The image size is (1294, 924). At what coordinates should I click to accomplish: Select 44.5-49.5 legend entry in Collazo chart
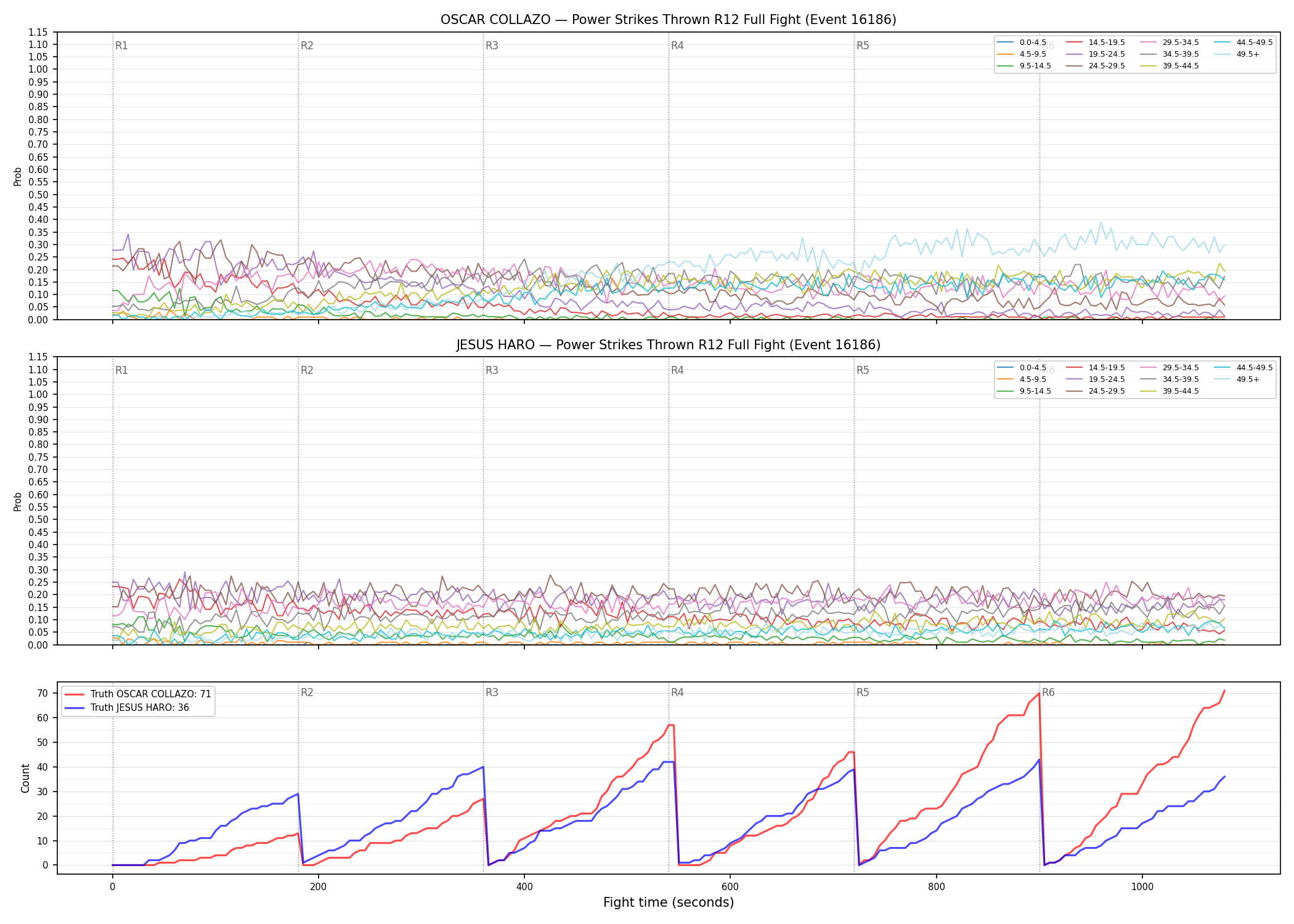pyautogui.click(x=1243, y=43)
